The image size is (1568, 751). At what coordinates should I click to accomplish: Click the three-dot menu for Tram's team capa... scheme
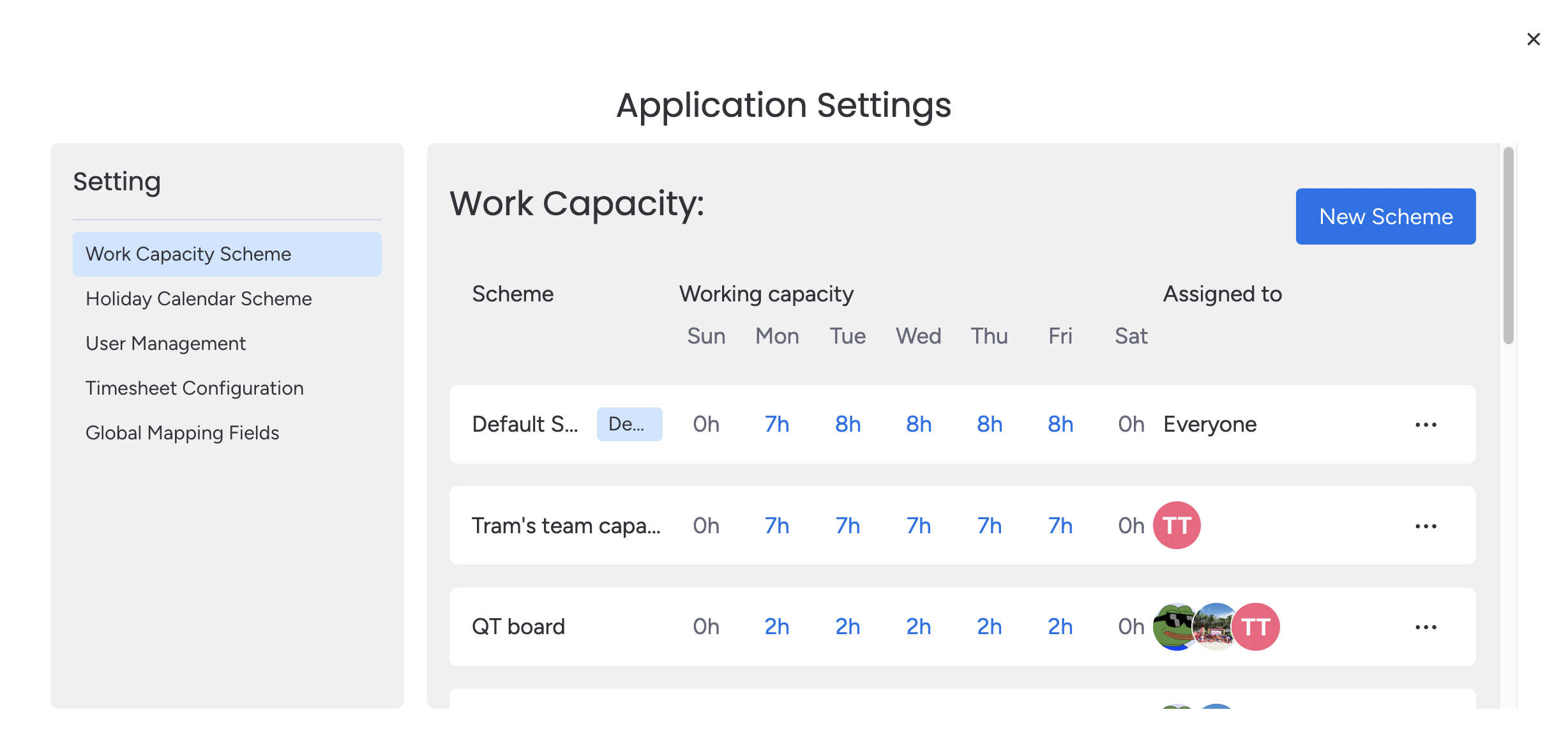click(1426, 526)
